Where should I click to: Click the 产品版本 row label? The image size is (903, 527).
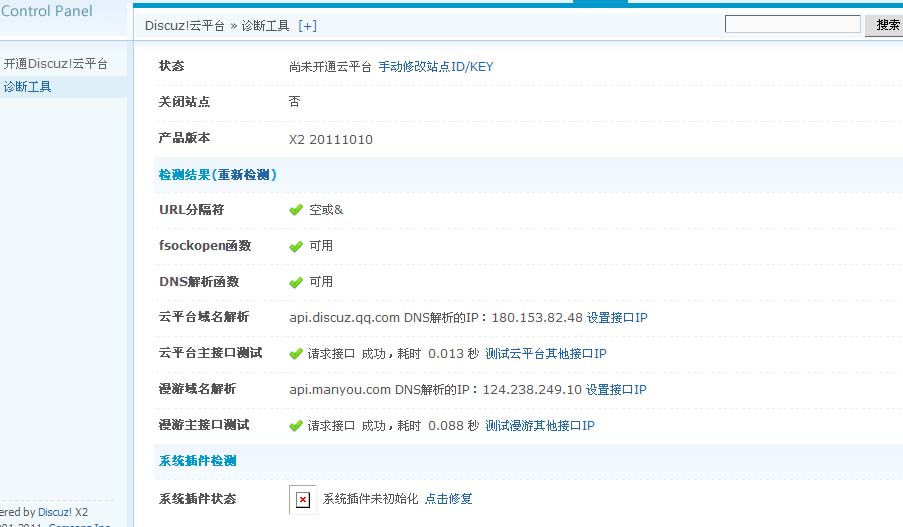pyautogui.click(x=184, y=138)
